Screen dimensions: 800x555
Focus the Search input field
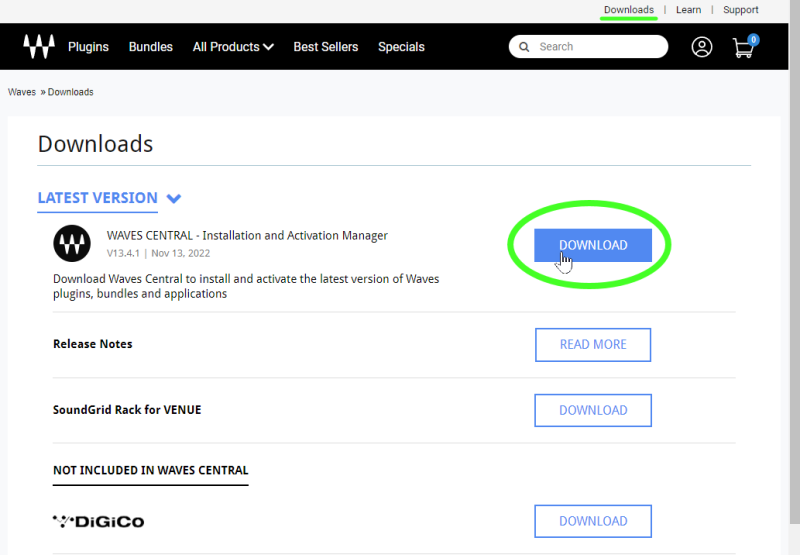pyautogui.click(x=588, y=47)
